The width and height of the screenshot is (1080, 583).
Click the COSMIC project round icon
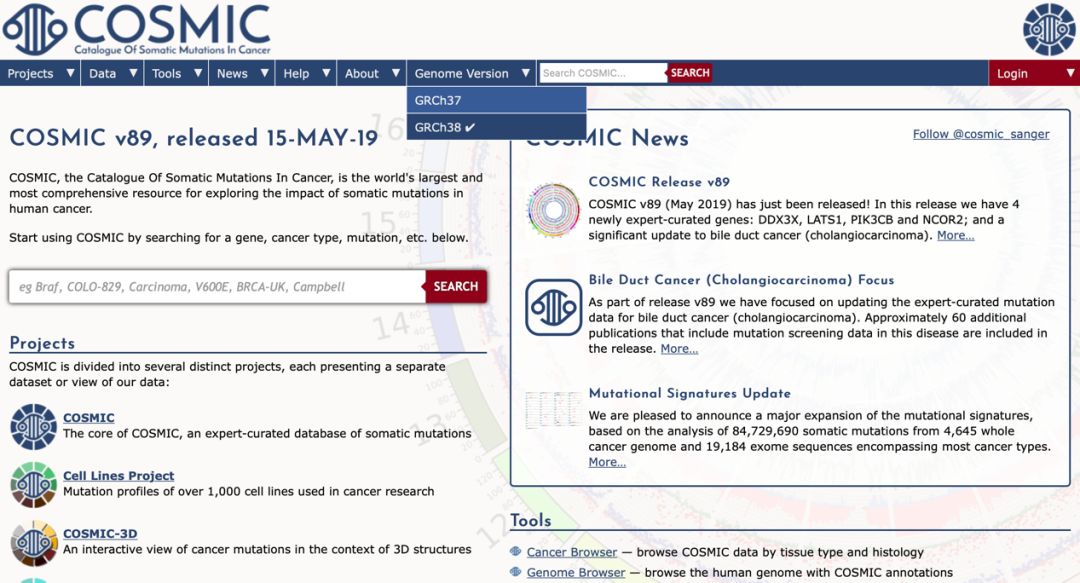[34, 427]
